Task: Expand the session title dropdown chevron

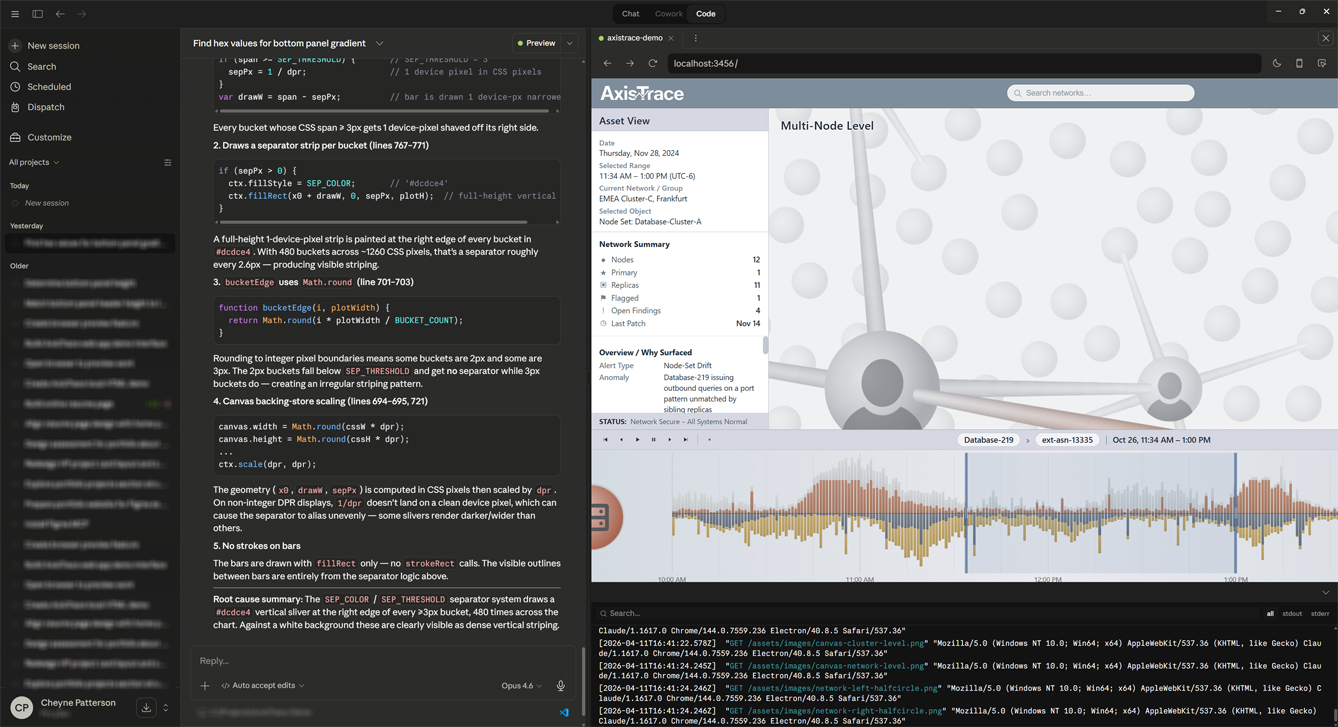Action: point(379,44)
